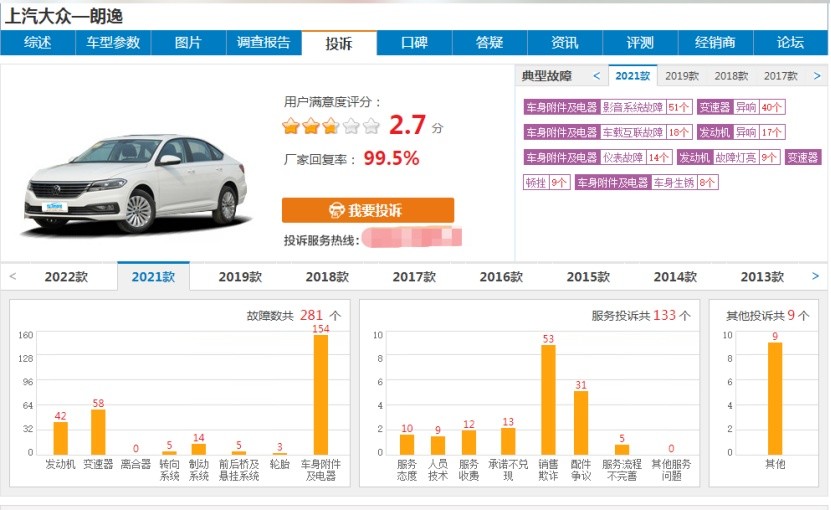This screenshot has height=510, width=831.
Task: Click right arrow in 典型故障 year selector
Action: click(817, 76)
